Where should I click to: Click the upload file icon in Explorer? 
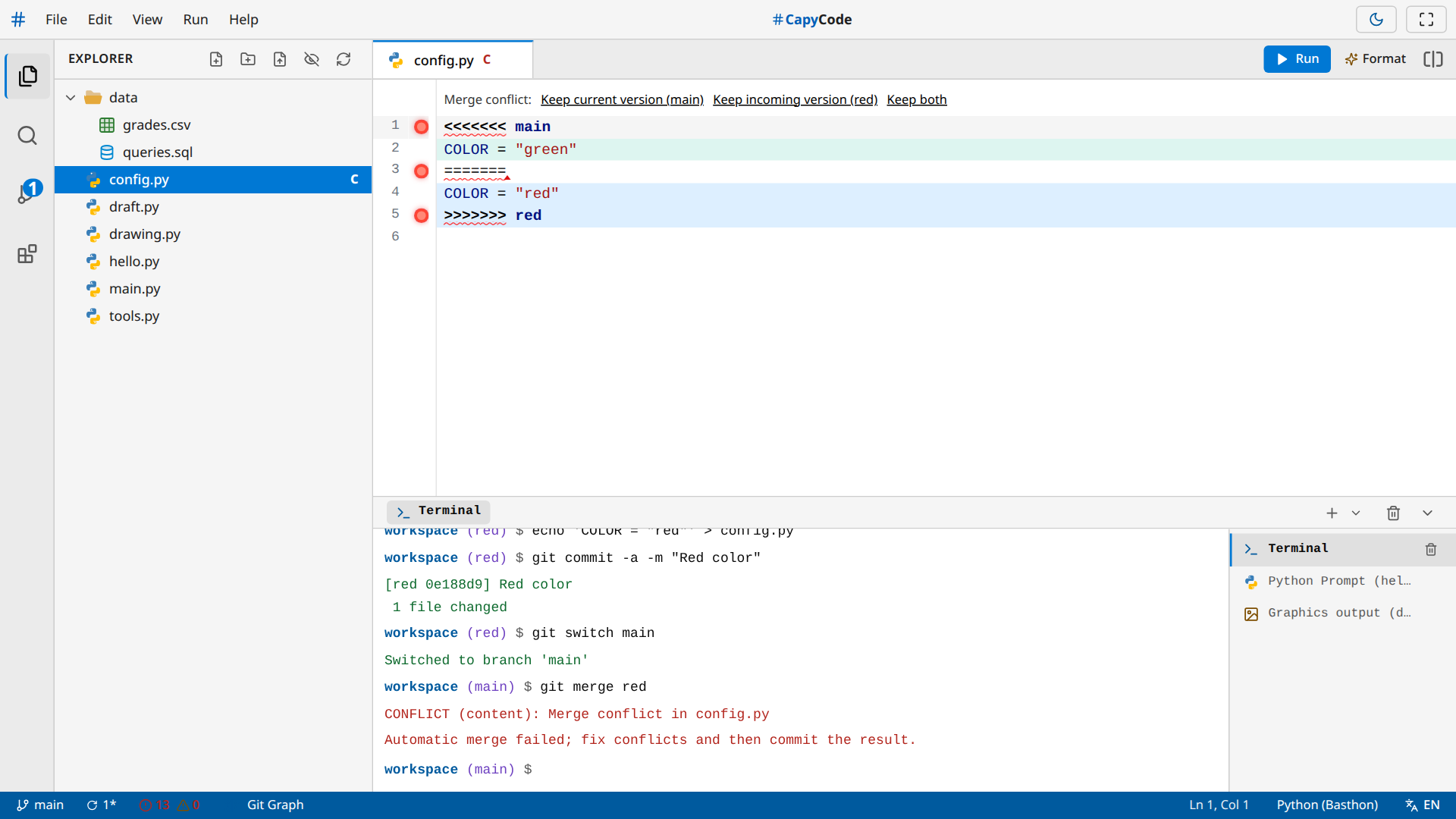coord(280,59)
